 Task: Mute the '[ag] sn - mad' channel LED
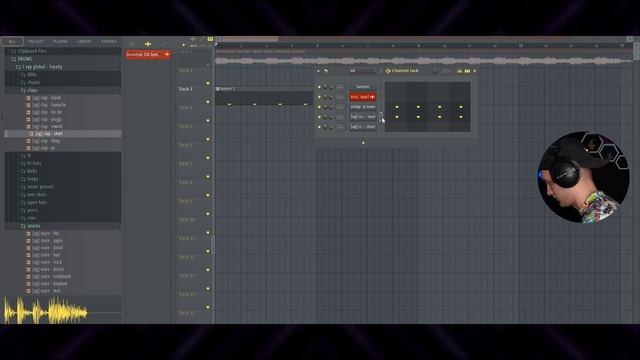point(319,117)
